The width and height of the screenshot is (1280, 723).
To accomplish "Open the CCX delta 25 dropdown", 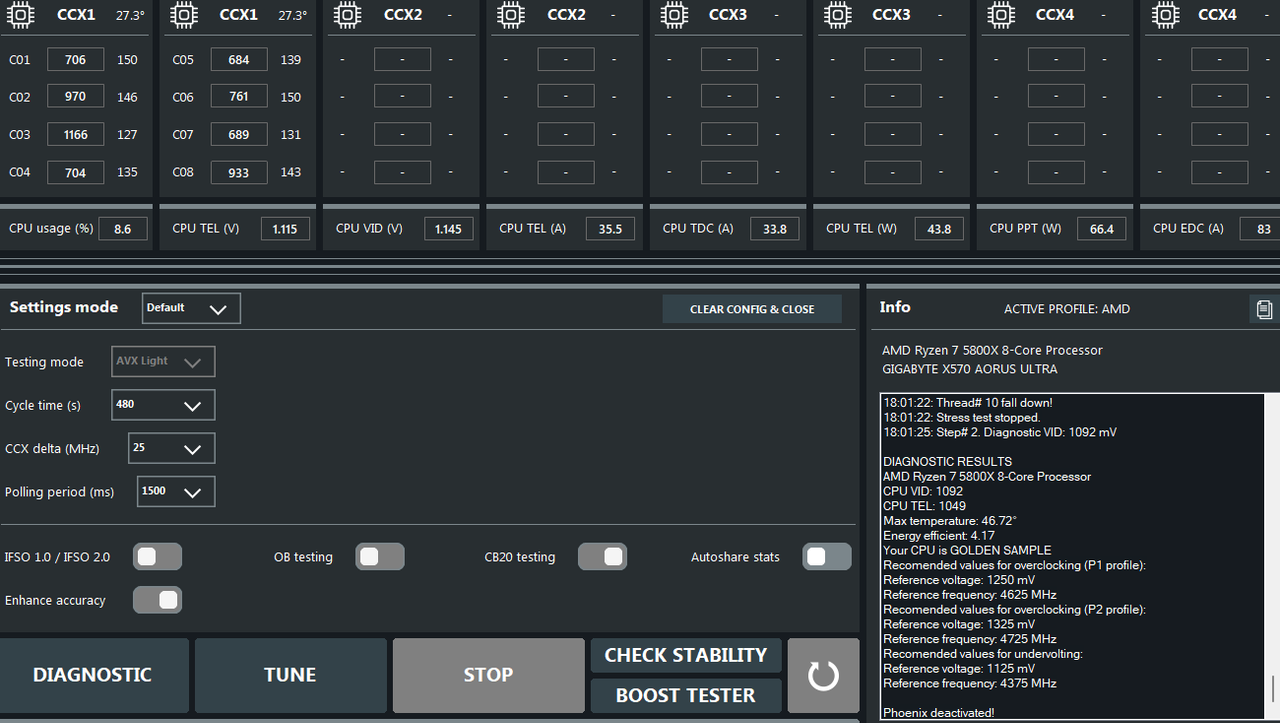I will pos(171,448).
